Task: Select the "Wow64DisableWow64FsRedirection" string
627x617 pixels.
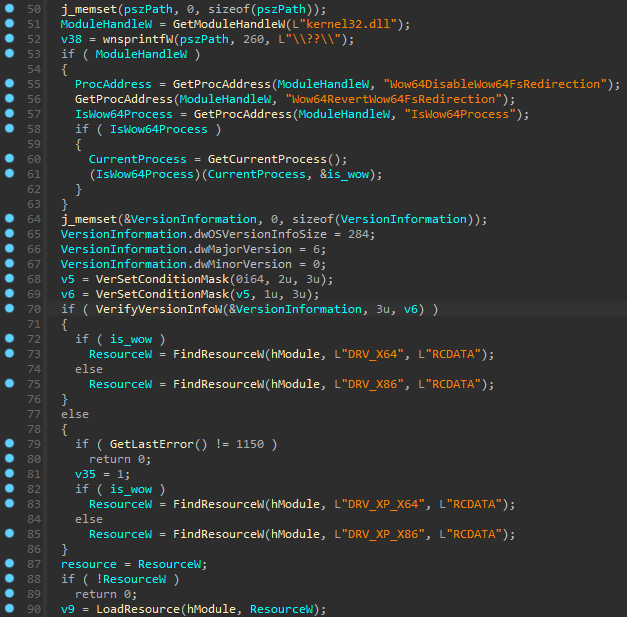Action: (x=495, y=84)
